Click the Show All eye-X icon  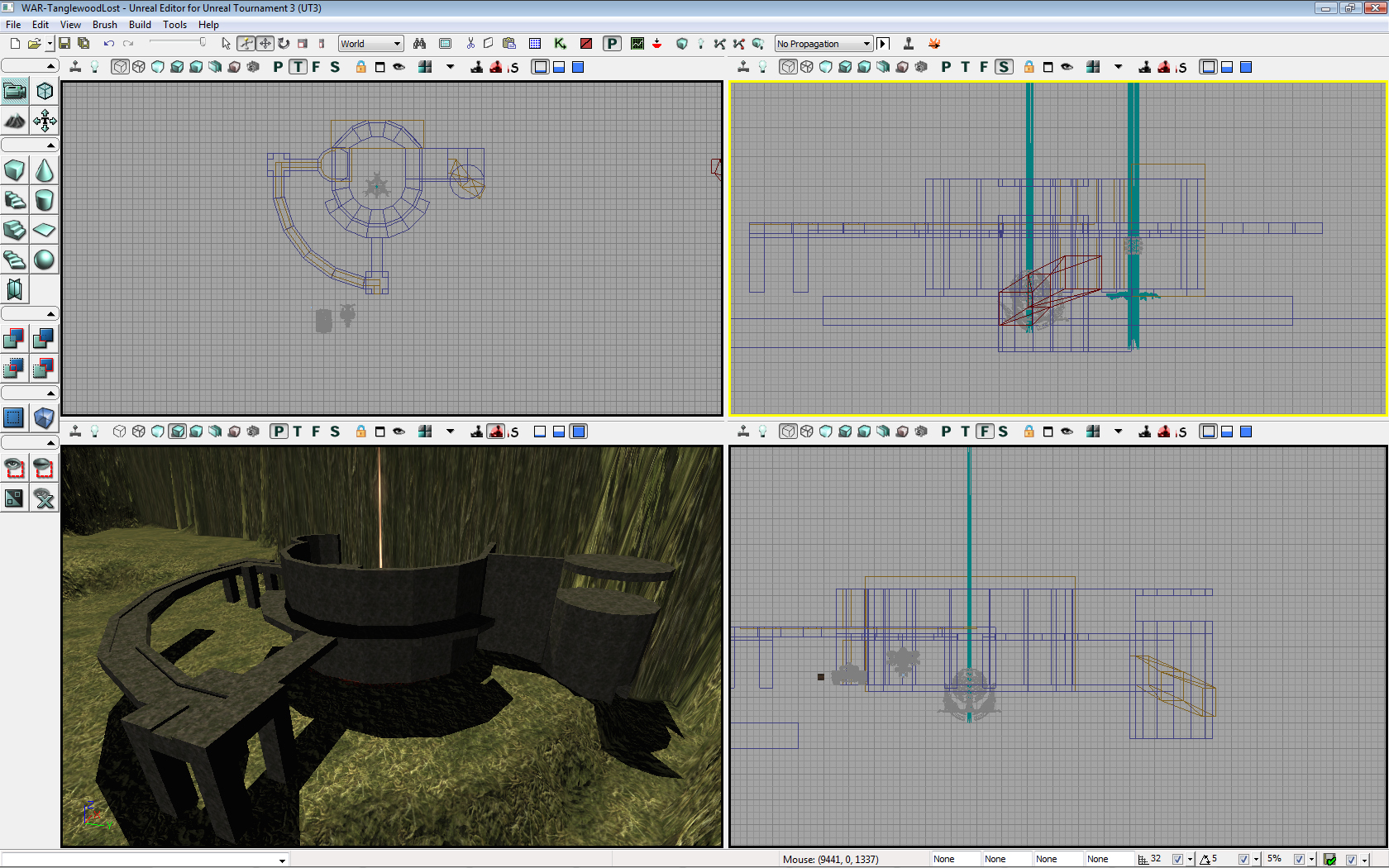click(45, 498)
